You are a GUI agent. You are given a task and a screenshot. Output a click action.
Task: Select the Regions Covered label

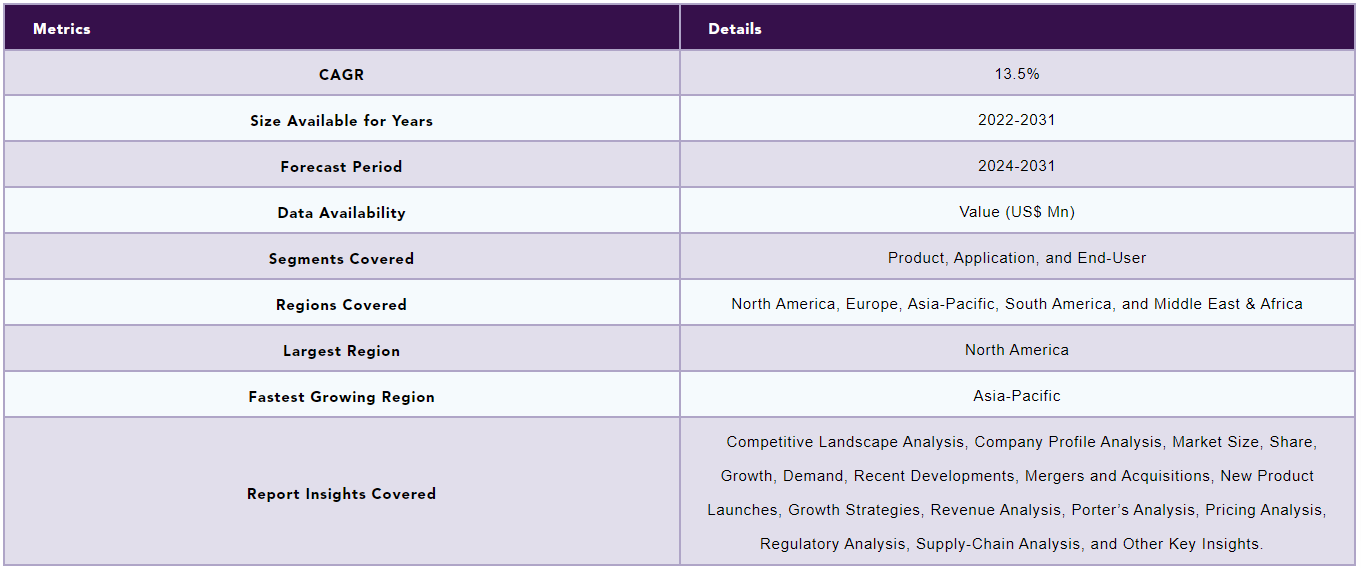pyautogui.click(x=341, y=305)
